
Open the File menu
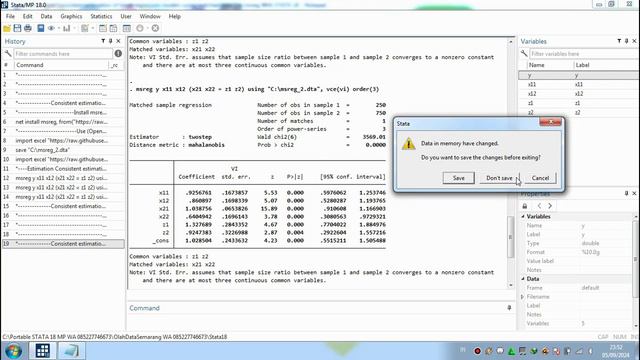pos(10,16)
